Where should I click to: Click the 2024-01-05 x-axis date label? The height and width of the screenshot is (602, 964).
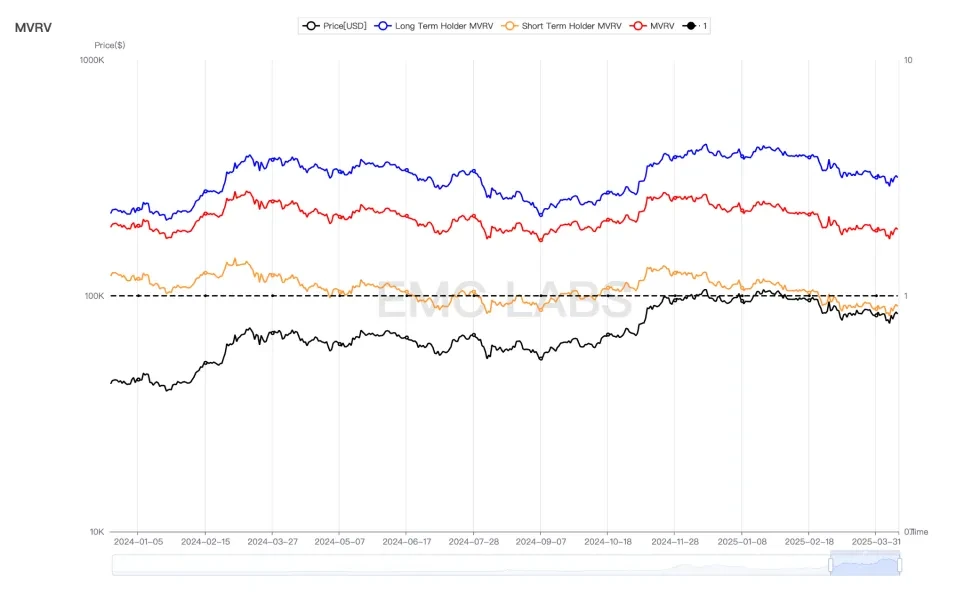[138, 542]
